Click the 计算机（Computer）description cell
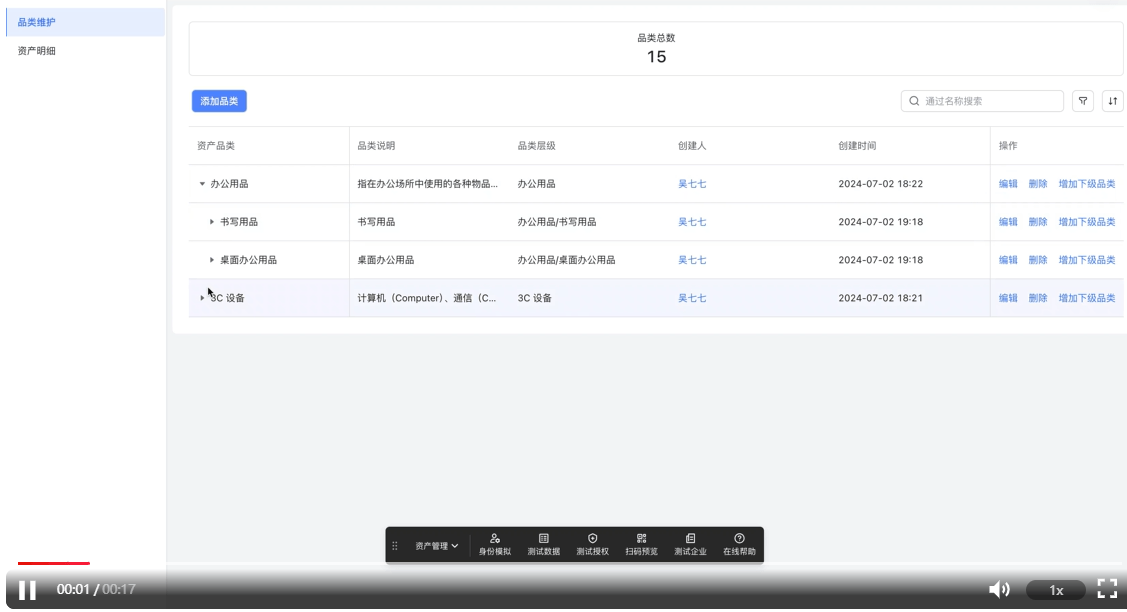The width and height of the screenshot is (1127, 612). coord(427,298)
